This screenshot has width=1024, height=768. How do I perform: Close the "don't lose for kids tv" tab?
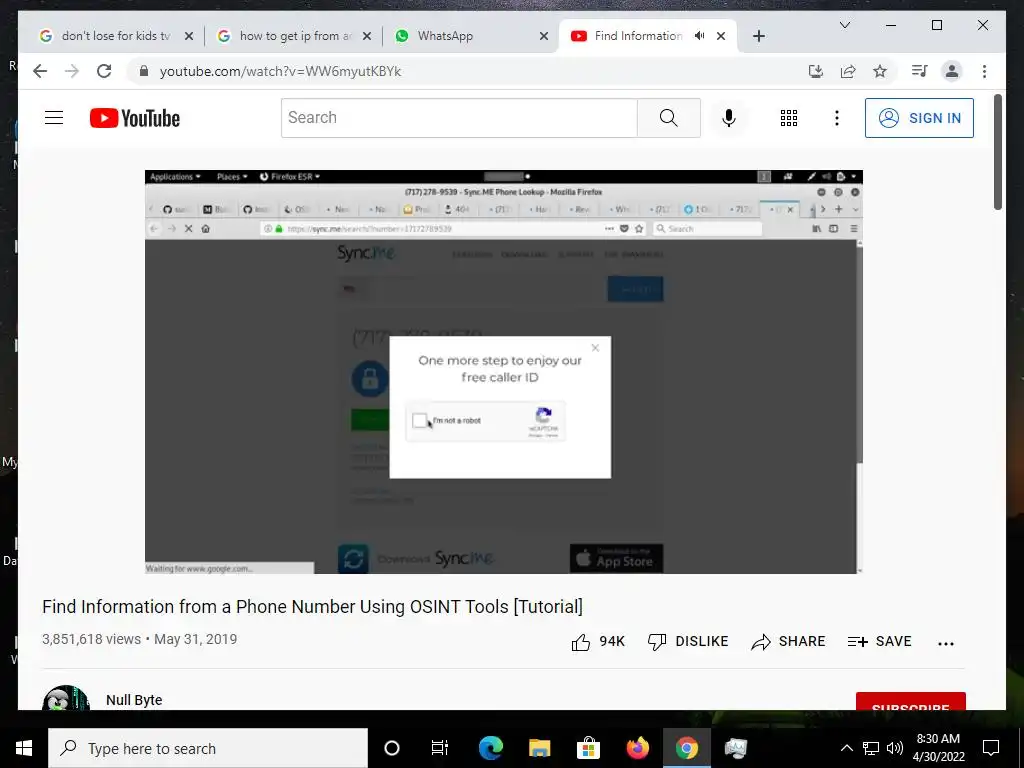[x=189, y=36]
